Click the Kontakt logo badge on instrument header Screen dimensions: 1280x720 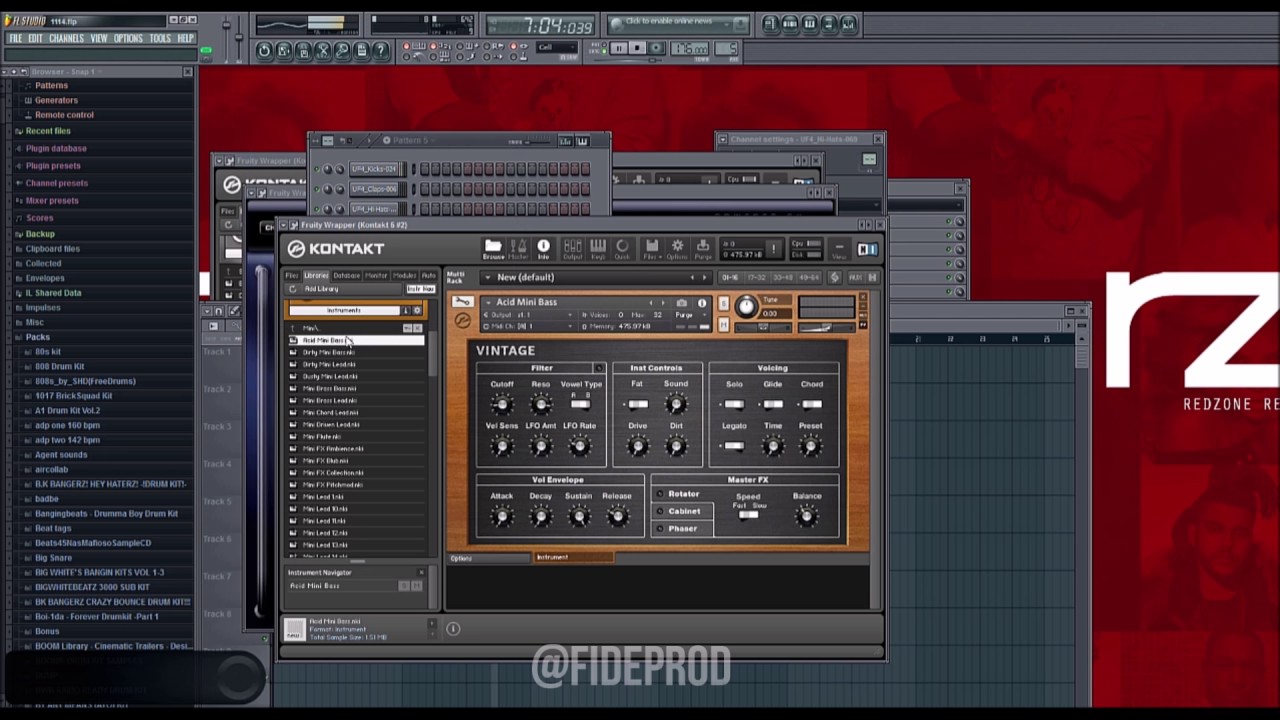click(462, 321)
